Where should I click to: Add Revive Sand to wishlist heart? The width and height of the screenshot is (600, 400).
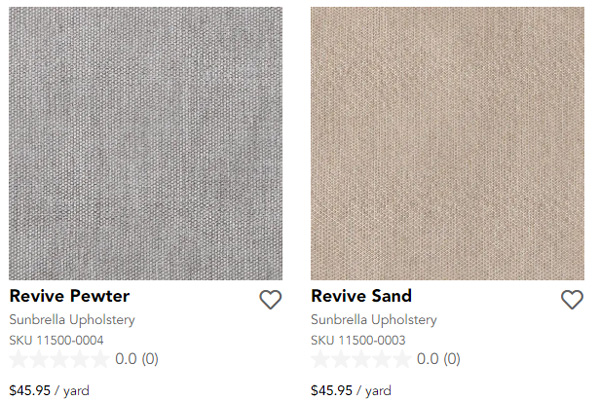pyautogui.click(x=572, y=299)
